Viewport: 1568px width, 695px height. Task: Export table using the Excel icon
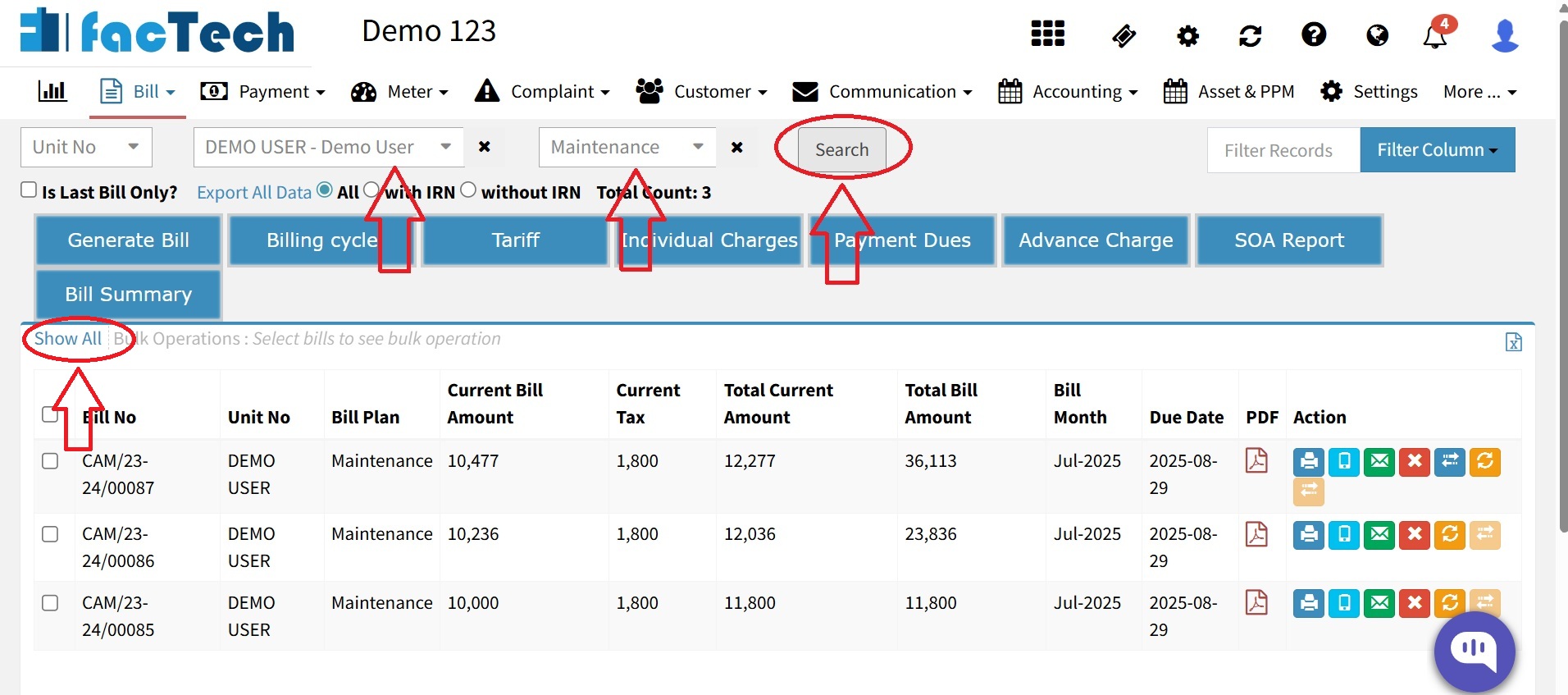[x=1513, y=342]
